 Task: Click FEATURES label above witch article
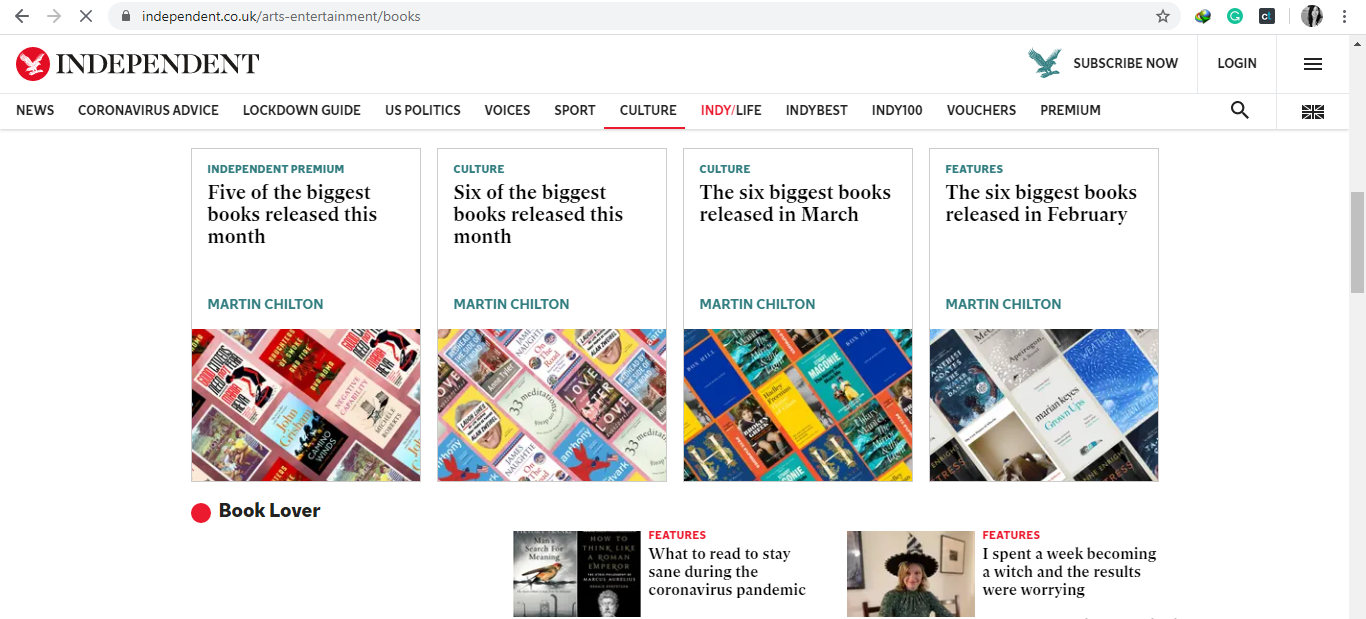(x=1011, y=535)
